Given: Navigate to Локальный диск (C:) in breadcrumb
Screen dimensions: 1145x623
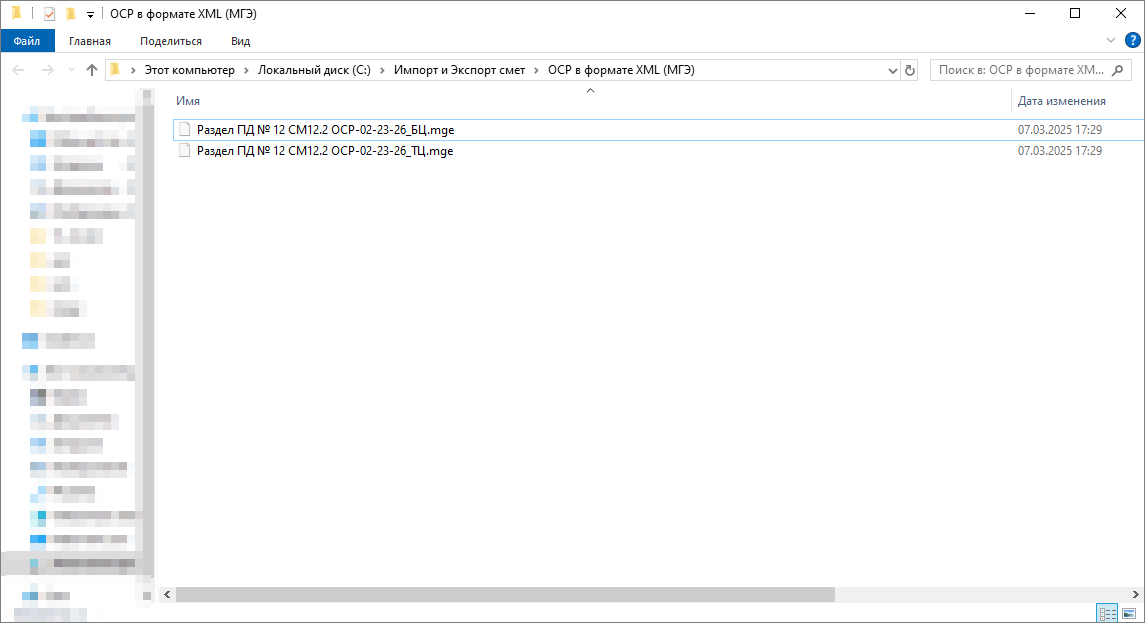Looking at the screenshot, I should (314, 70).
